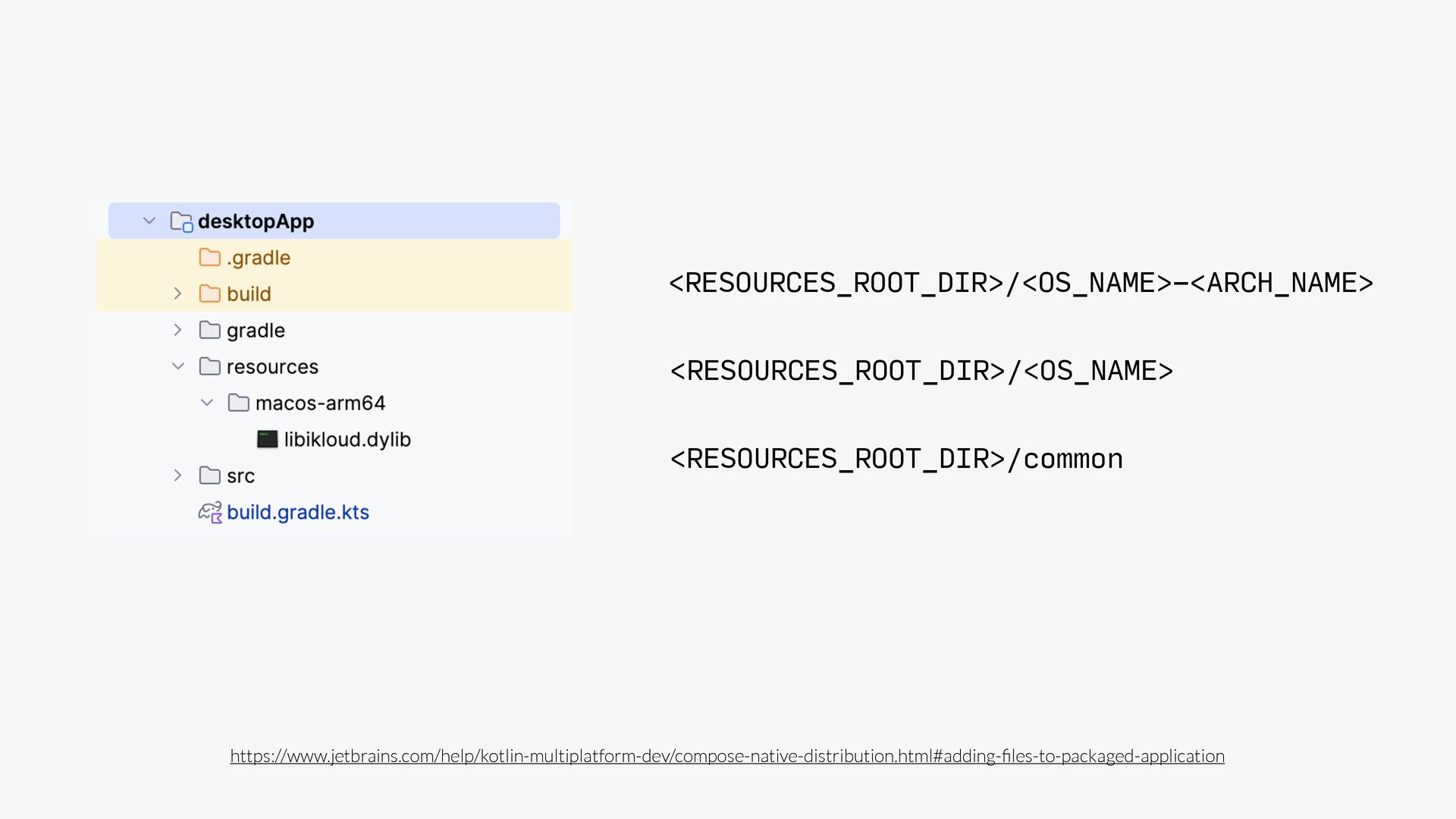1456x819 pixels.
Task: Select the macos-arm64 folder label
Action: click(x=320, y=403)
